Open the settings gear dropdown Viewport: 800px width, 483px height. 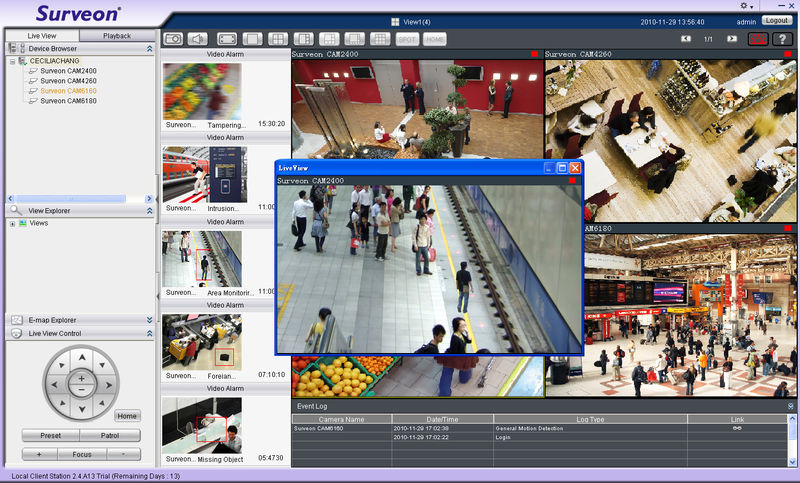point(746,6)
